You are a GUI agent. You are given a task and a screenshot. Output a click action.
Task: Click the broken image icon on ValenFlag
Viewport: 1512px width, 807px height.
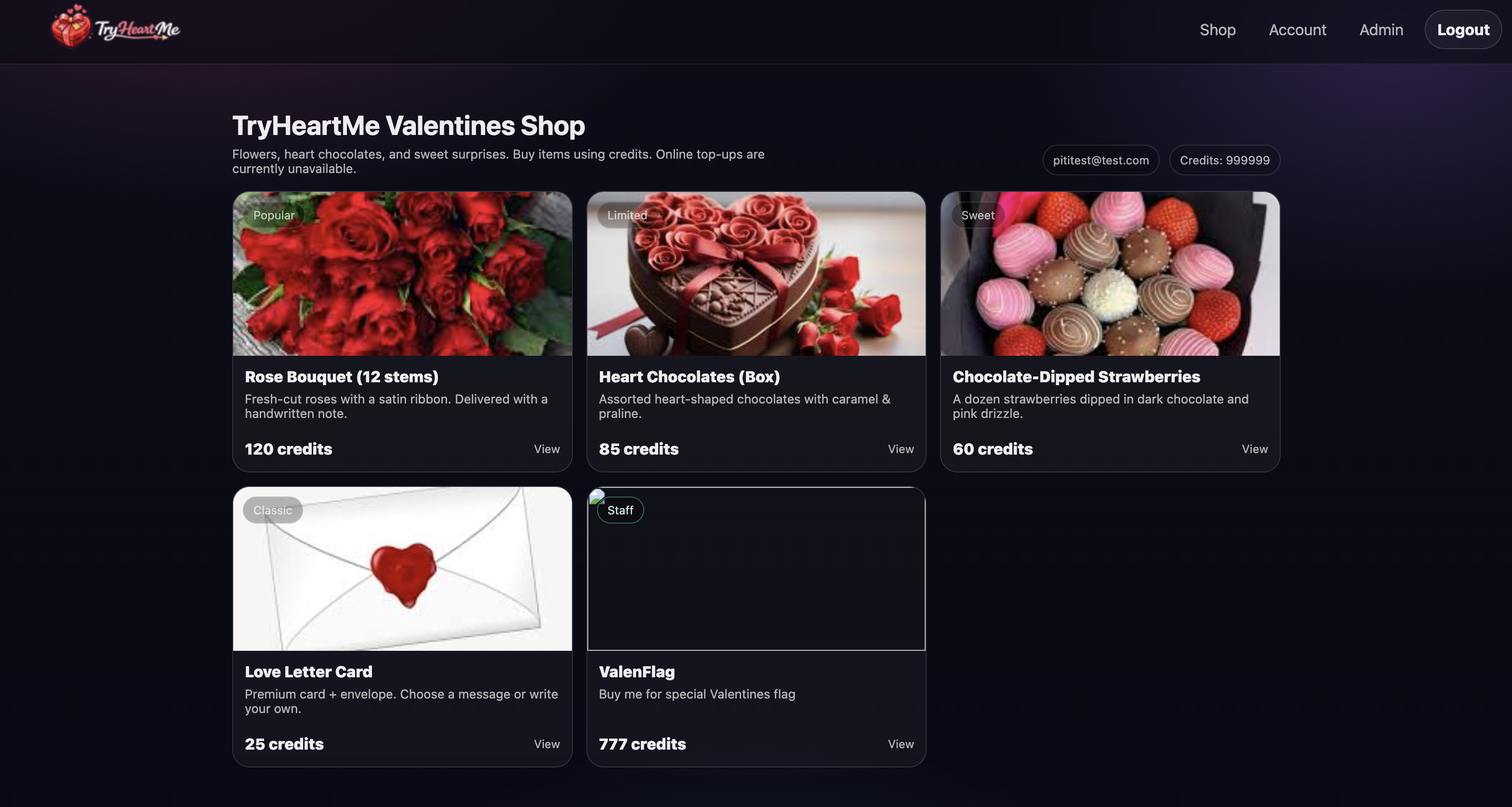pos(596,496)
